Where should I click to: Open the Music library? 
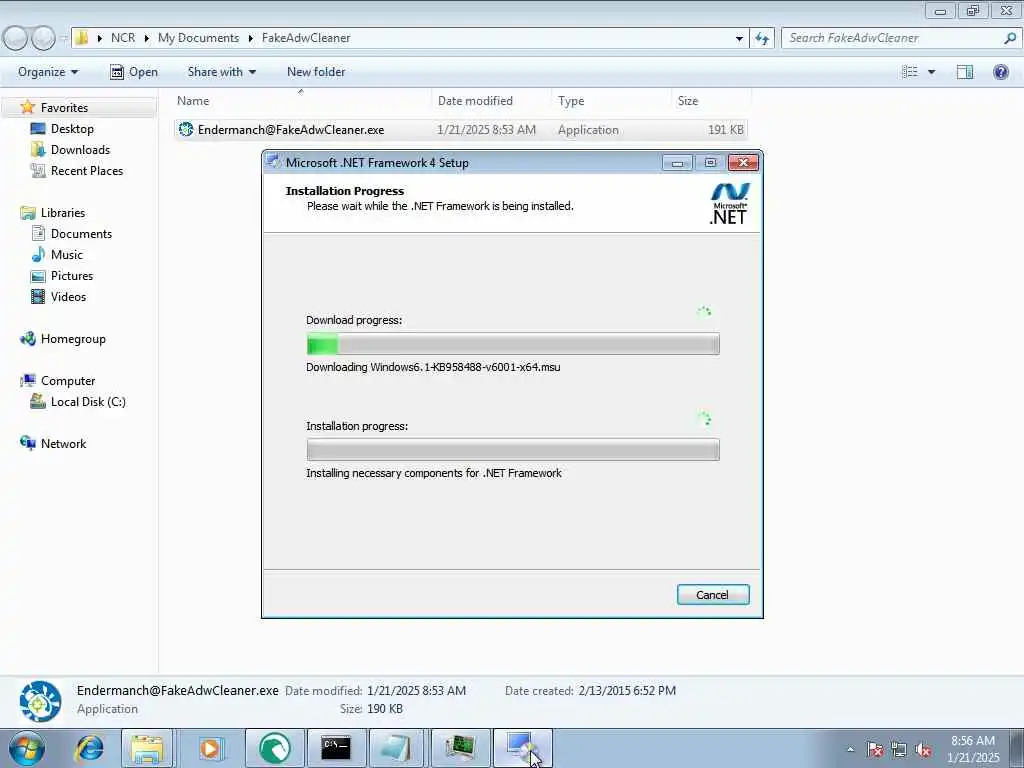coord(67,255)
